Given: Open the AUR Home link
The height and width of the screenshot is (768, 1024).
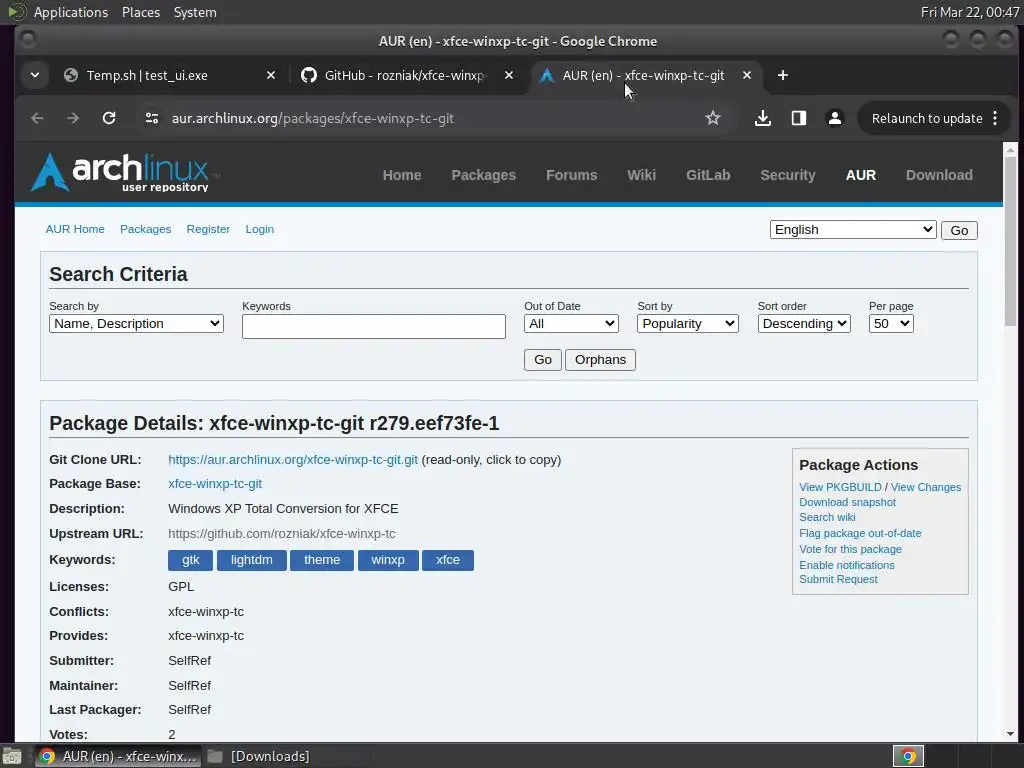Looking at the screenshot, I should [75, 229].
